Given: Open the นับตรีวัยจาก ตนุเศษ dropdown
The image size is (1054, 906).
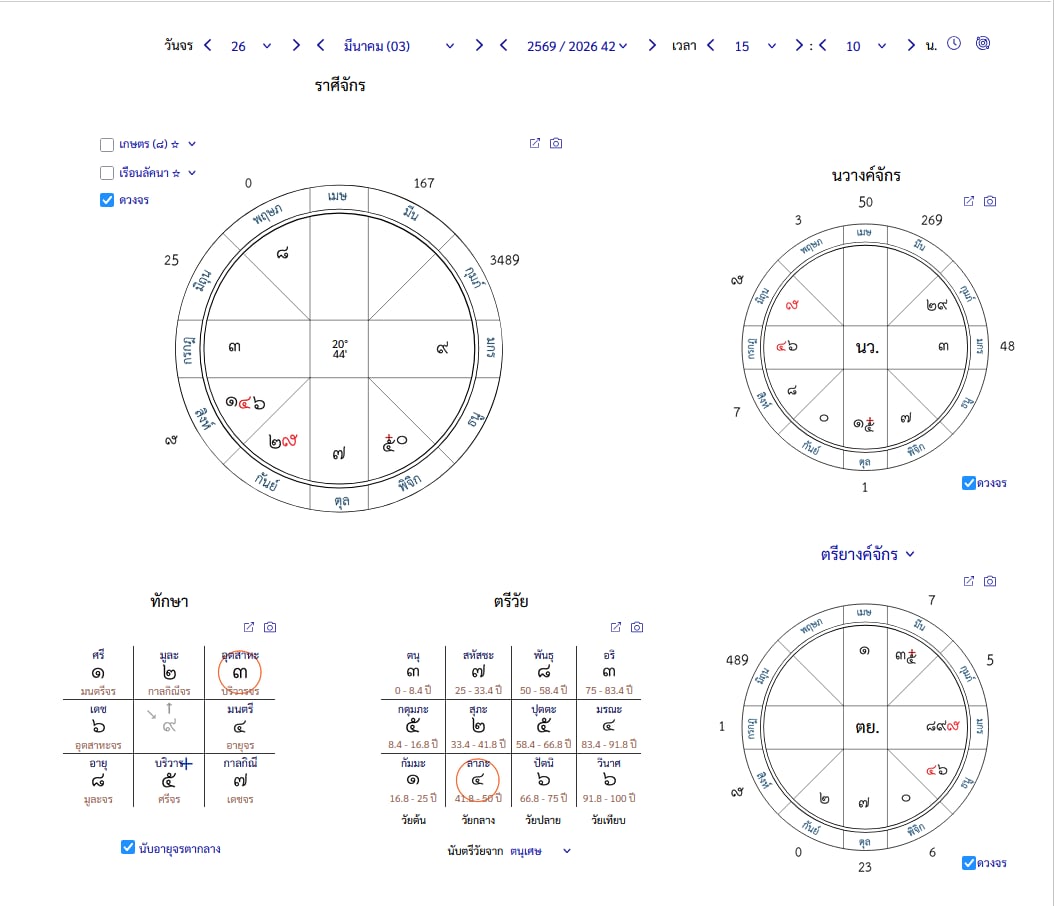Looking at the screenshot, I should coord(540,851).
